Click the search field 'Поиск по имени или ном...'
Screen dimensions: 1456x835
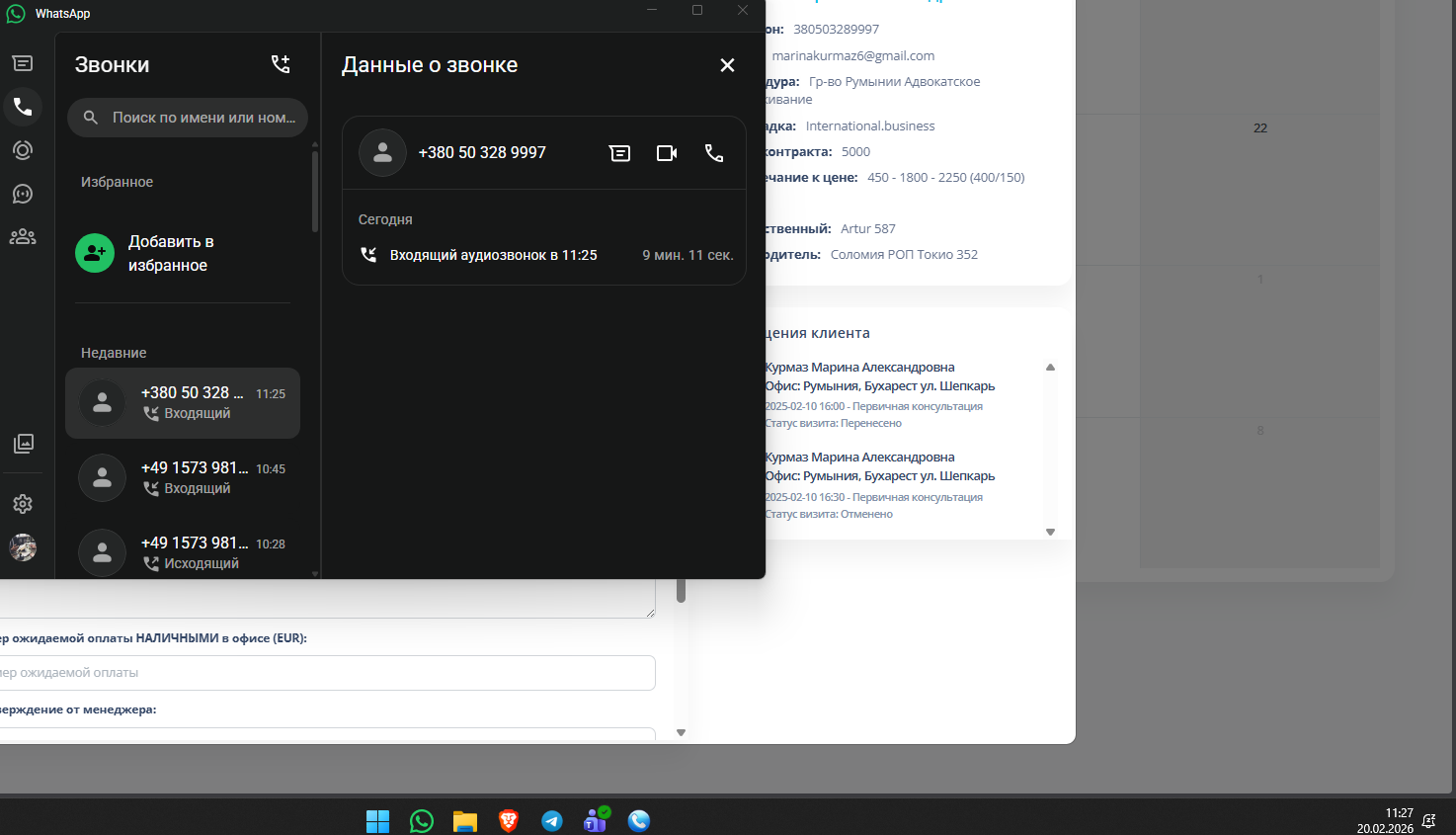[x=188, y=118]
